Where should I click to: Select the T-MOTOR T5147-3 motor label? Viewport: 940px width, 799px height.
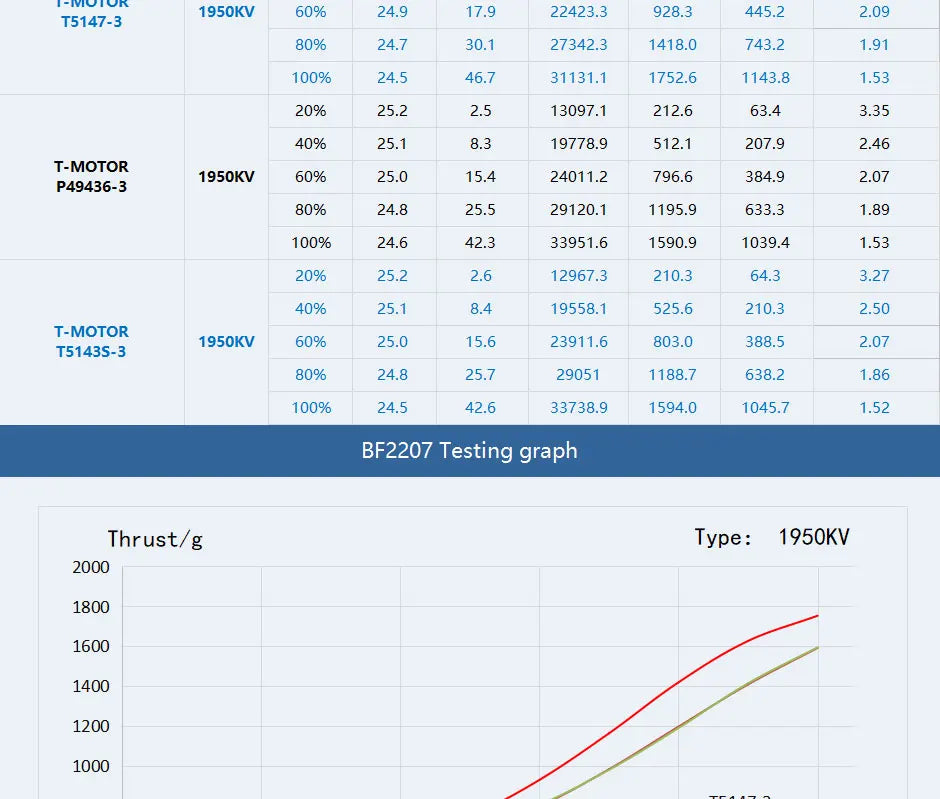[92, 14]
